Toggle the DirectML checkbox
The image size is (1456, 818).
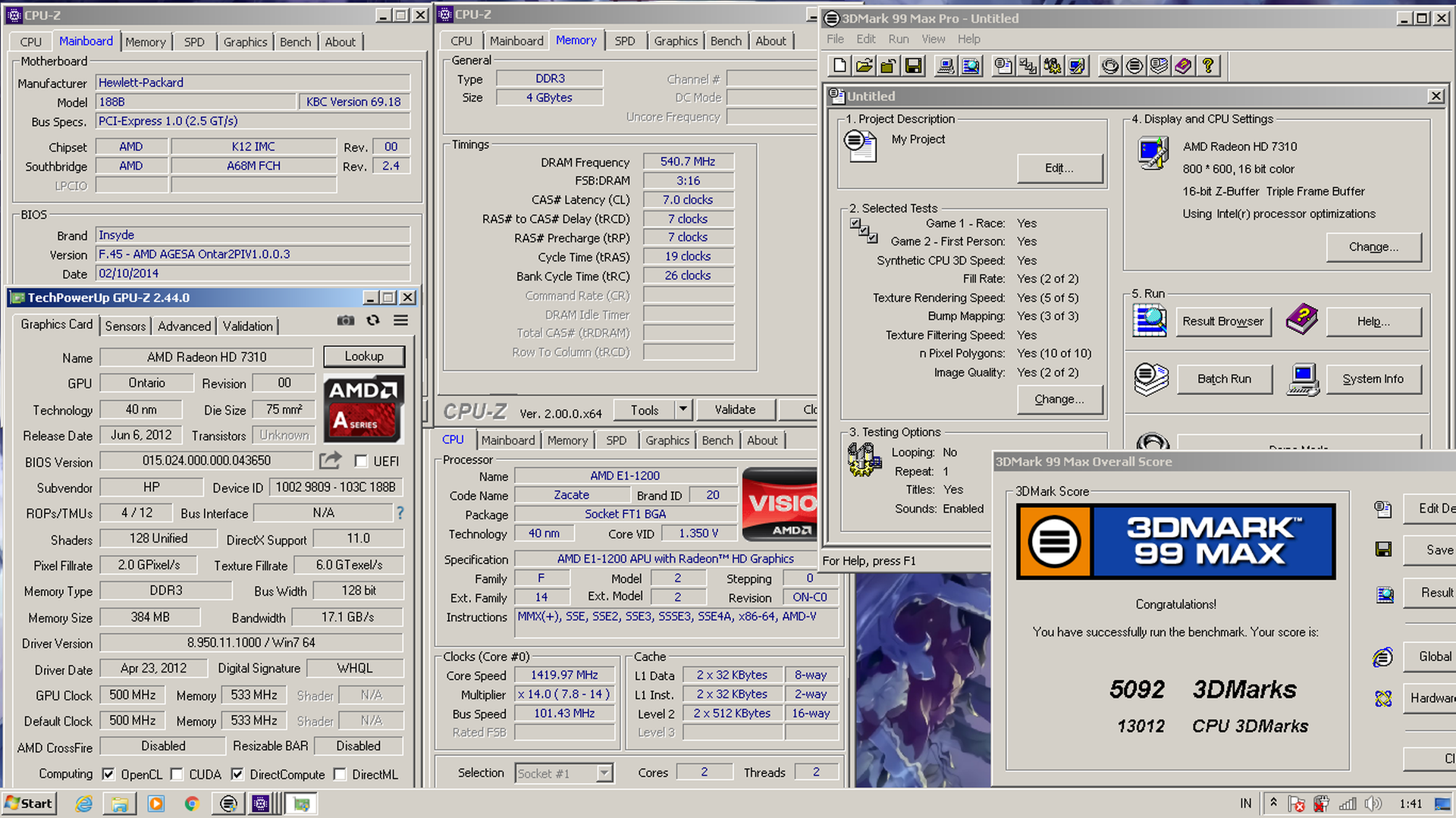coord(340,774)
